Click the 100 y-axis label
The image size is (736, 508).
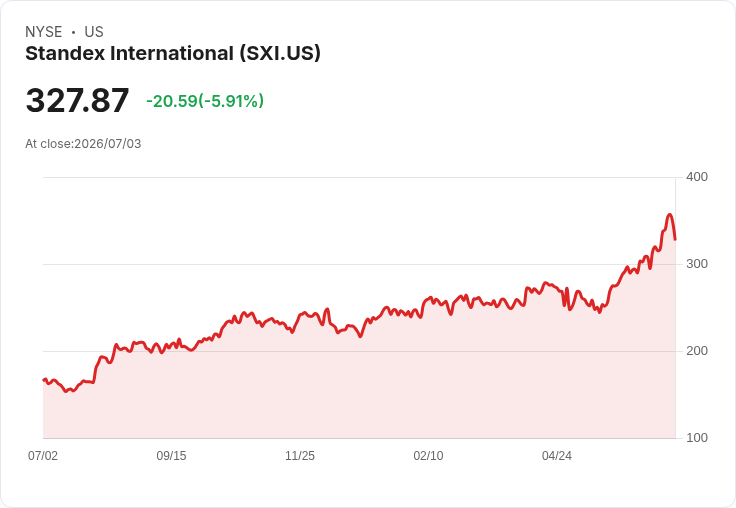(697, 438)
